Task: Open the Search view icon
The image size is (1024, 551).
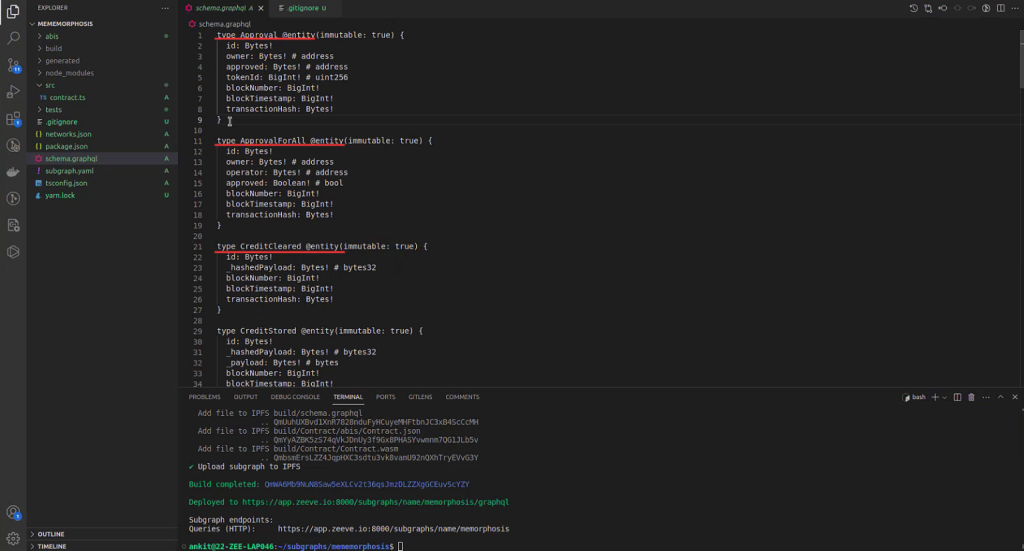Action: tap(13, 38)
